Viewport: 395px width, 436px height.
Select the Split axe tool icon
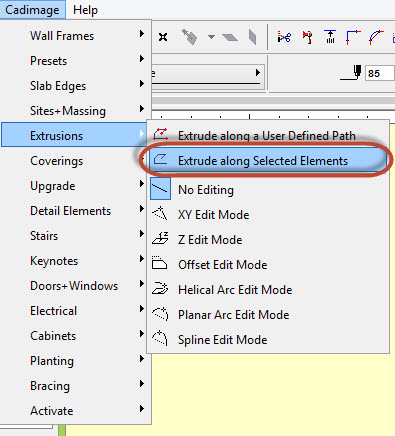click(307, 37)
